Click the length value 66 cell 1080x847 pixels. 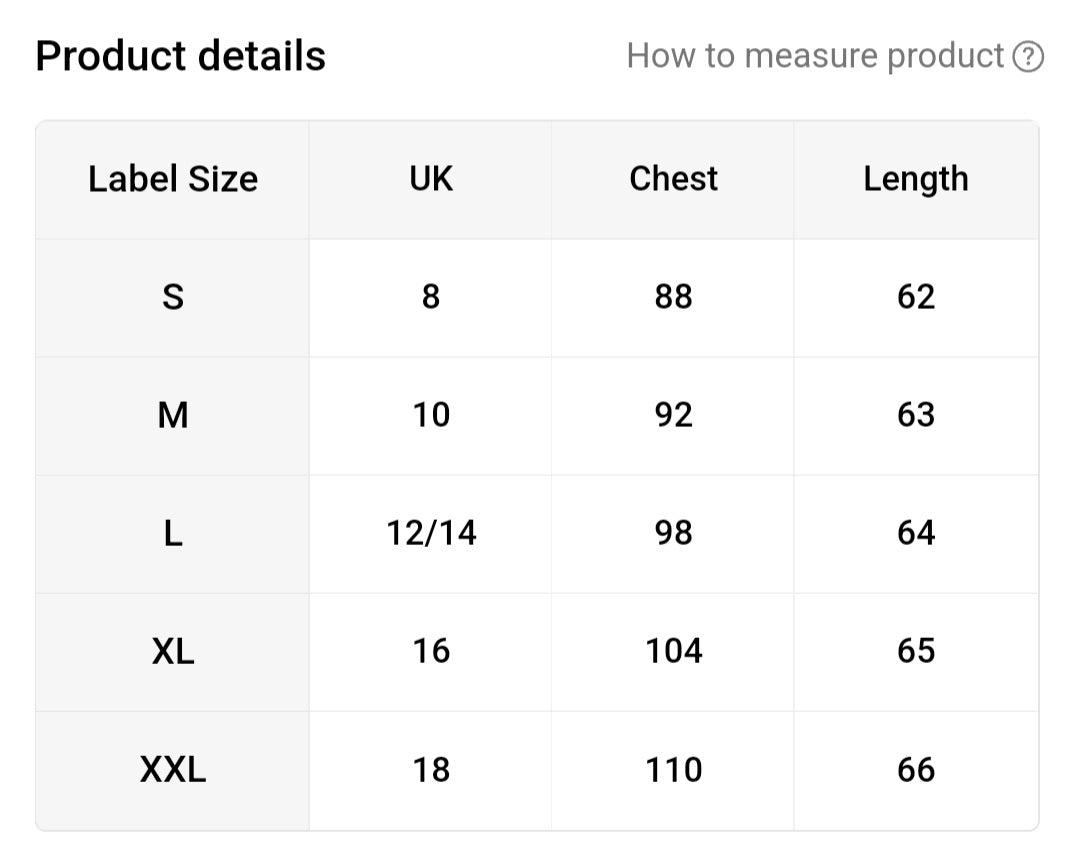[x=916, y=771]
